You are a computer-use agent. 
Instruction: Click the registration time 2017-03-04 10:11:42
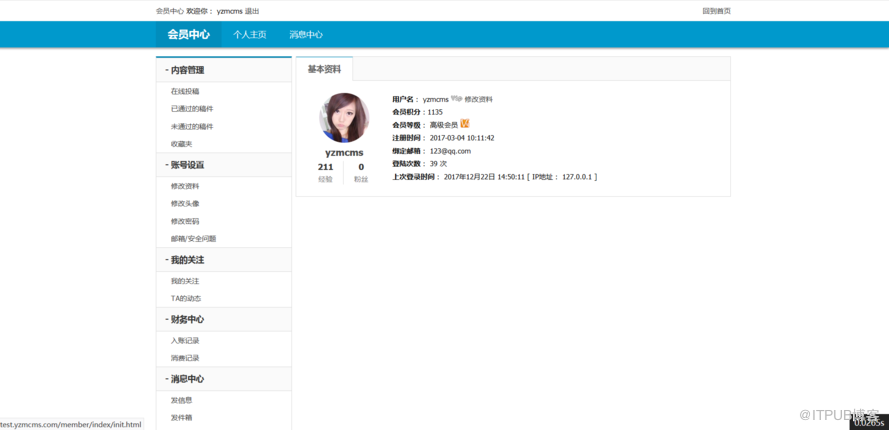point(462,138)
